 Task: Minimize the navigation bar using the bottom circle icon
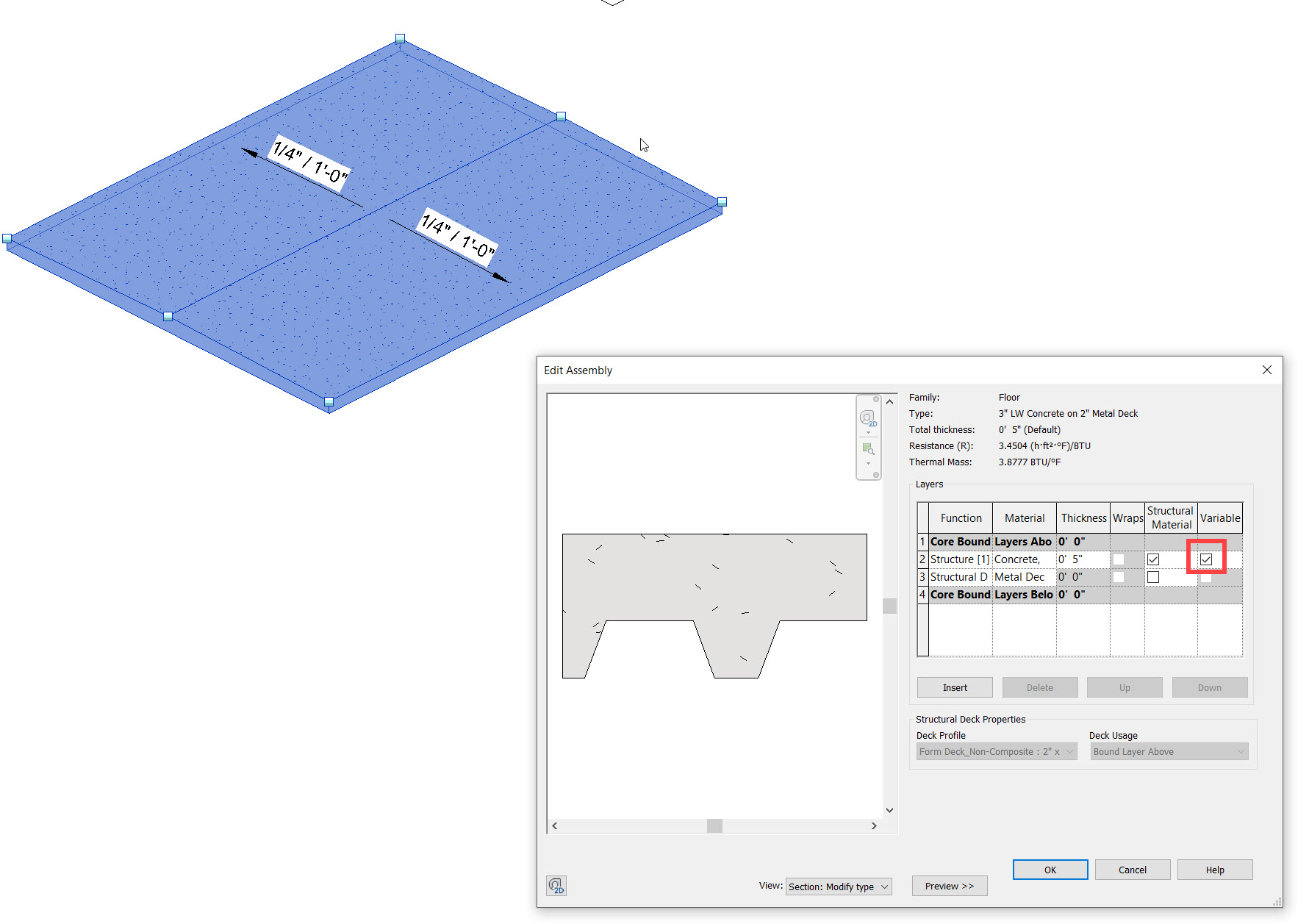click(x=876, y=474)
